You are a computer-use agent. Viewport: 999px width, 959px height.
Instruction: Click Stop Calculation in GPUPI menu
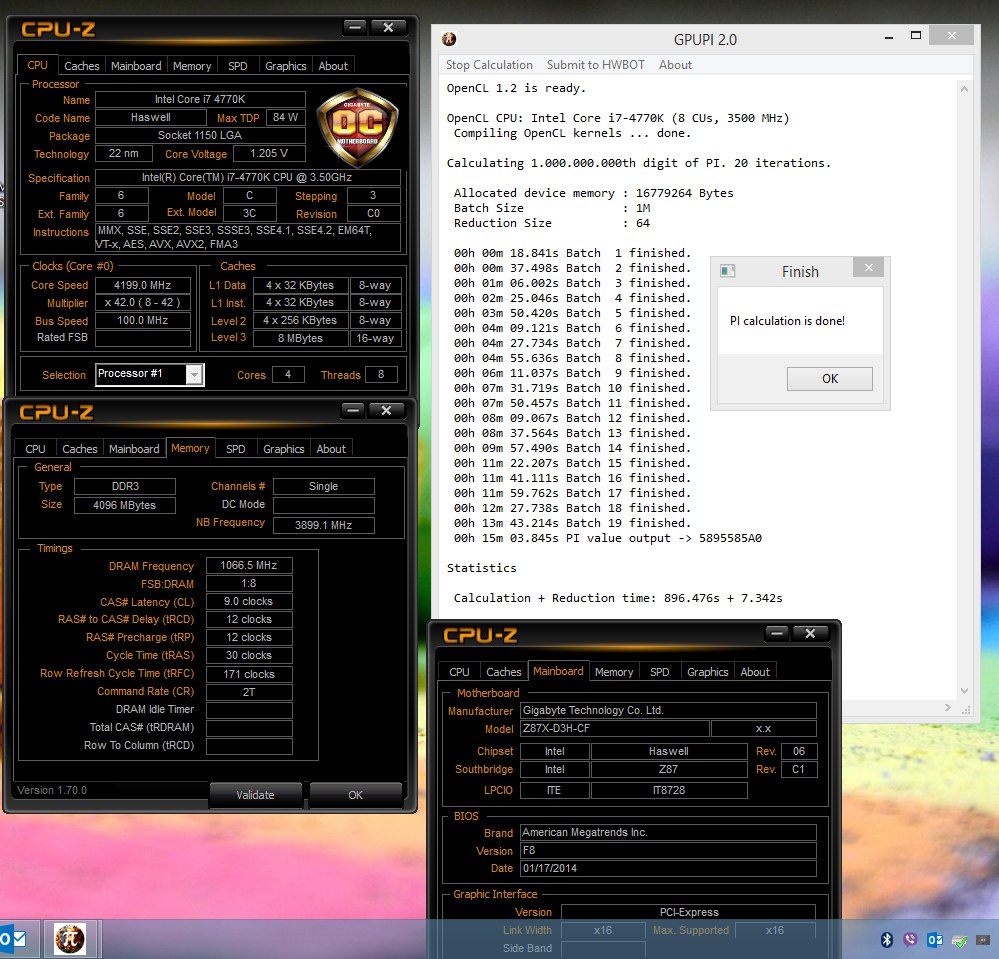point(489,65)
